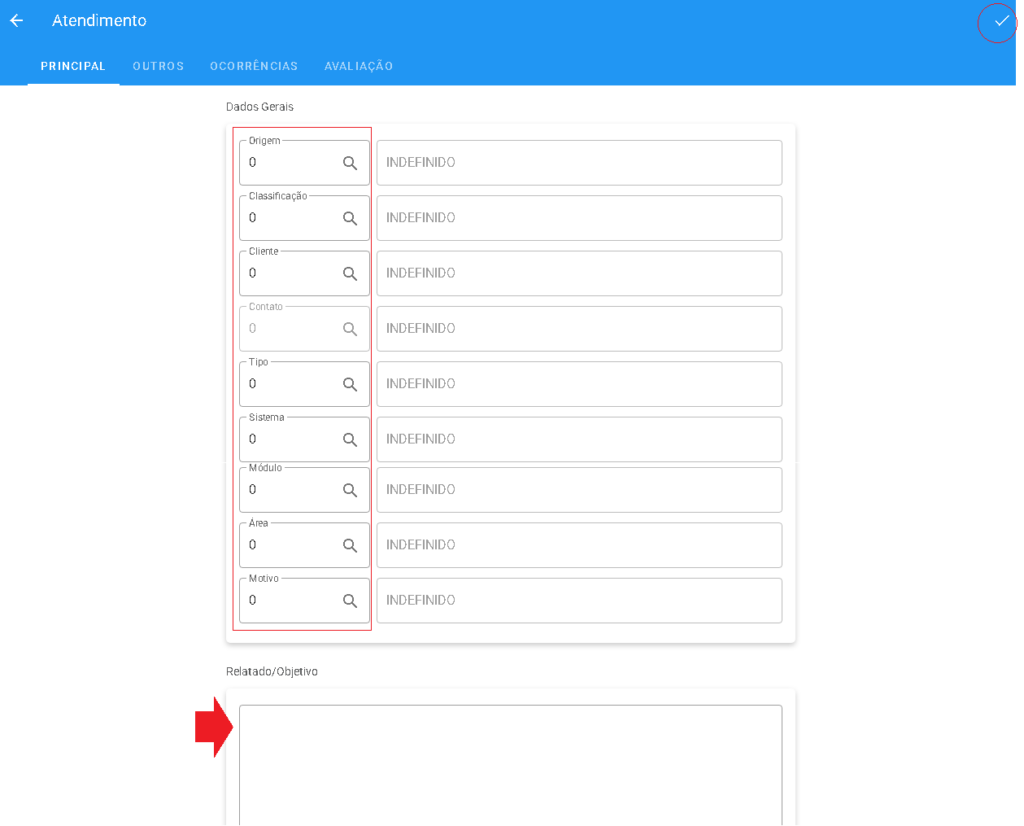Open the Tipo lookup search icon
This screenshot has width=1024, height=826.
(x=350, y=384)
